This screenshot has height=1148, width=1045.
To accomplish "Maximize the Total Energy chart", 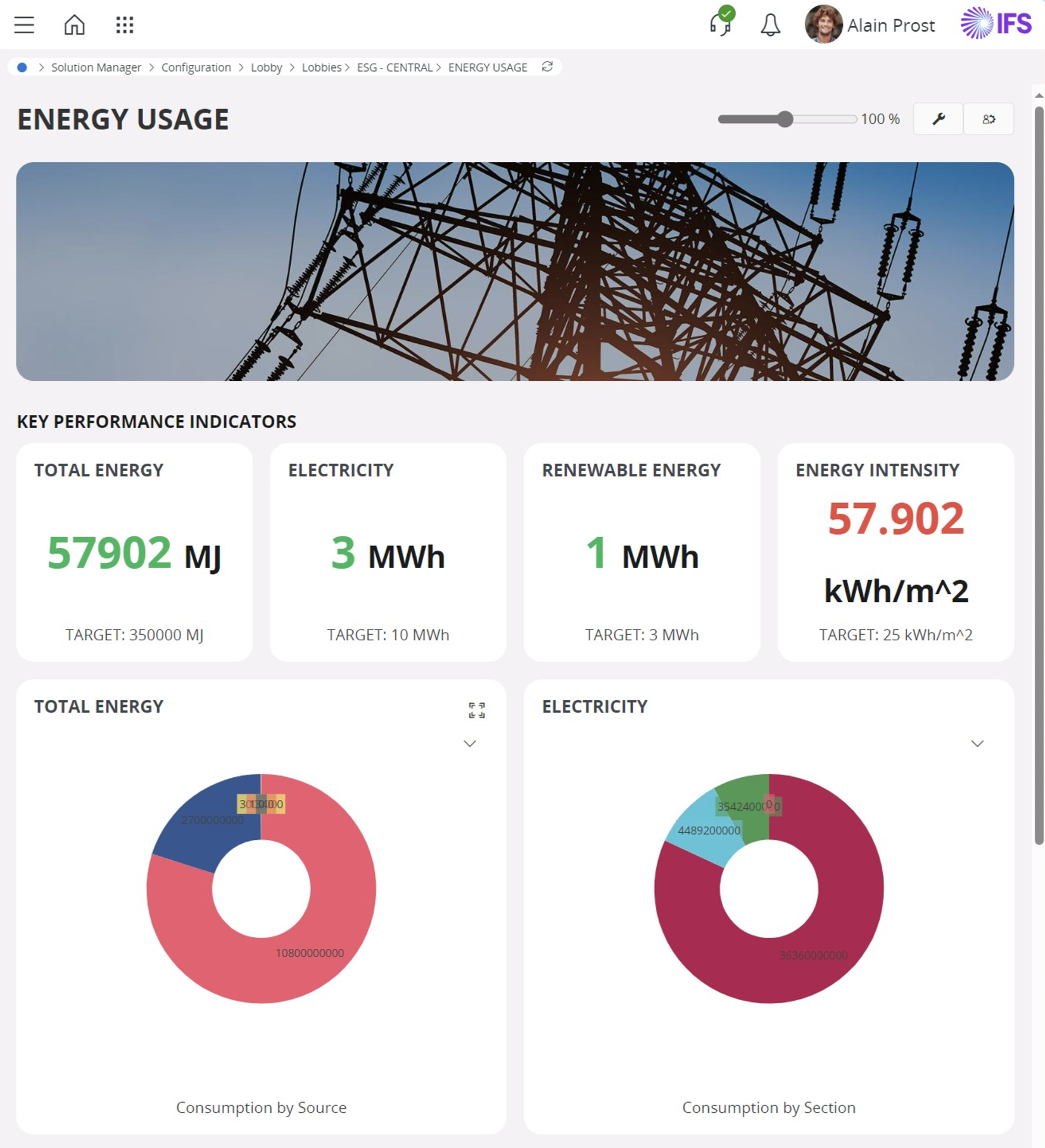I will 476,710.
